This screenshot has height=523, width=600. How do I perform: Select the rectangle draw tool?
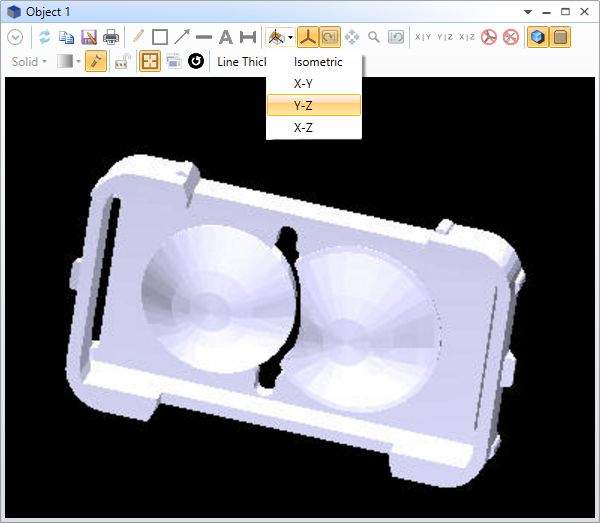tap(160, 37)
